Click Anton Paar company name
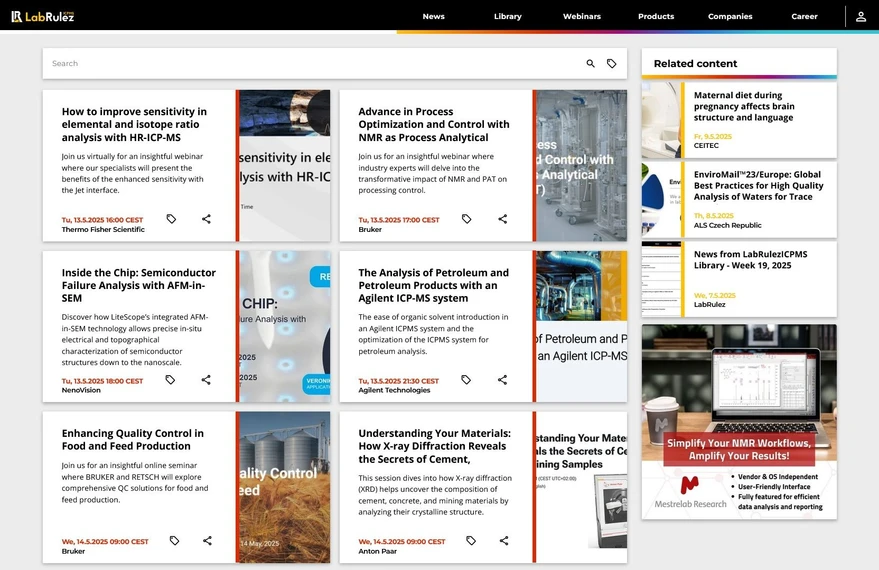Screen dimensions: 879x570 pos(378,551)
